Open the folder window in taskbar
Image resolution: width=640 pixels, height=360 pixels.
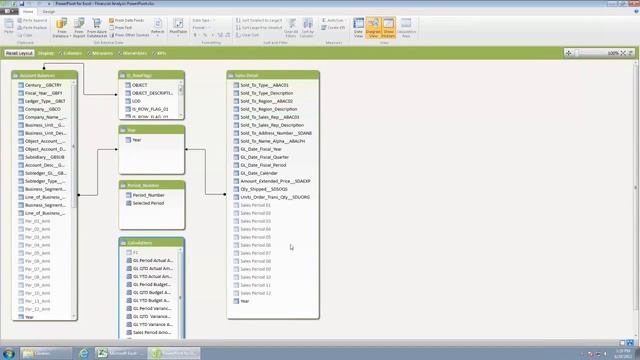pyautogui.click(x=45, y=353)
